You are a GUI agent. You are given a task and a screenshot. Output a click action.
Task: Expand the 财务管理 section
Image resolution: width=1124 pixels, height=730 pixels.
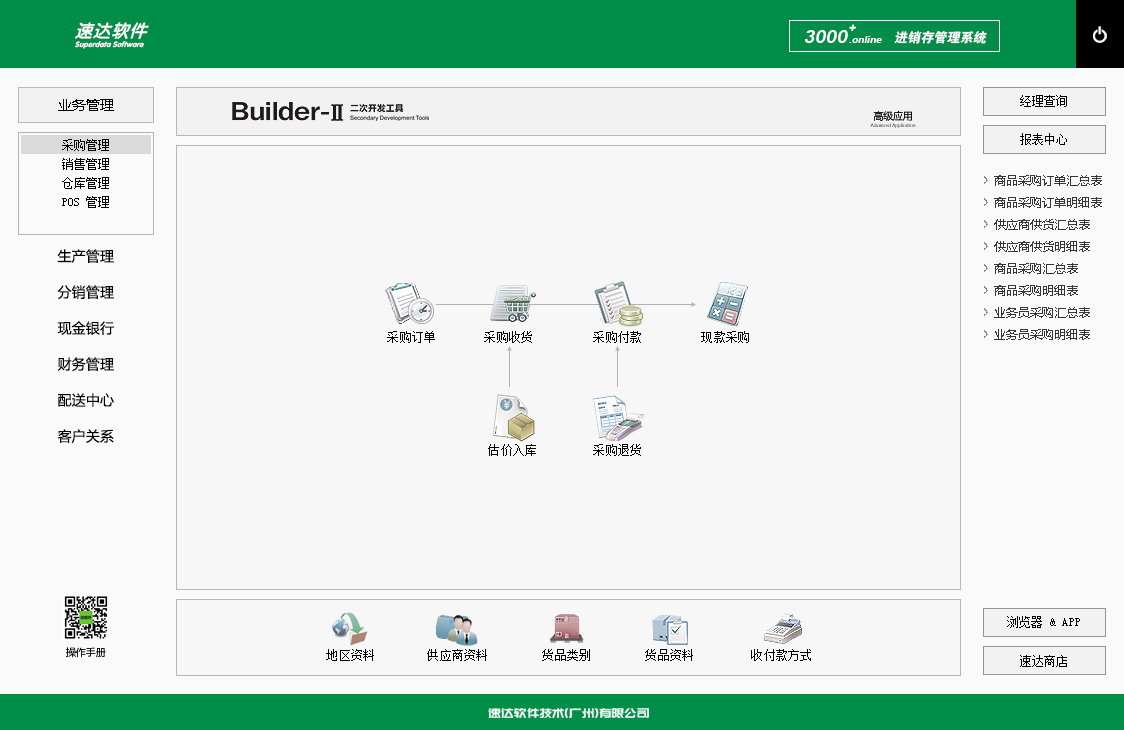(86, 365)
